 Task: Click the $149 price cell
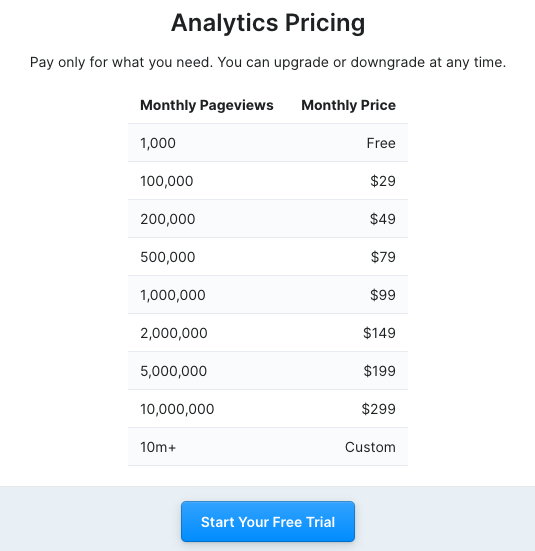[x=347, y=333]
